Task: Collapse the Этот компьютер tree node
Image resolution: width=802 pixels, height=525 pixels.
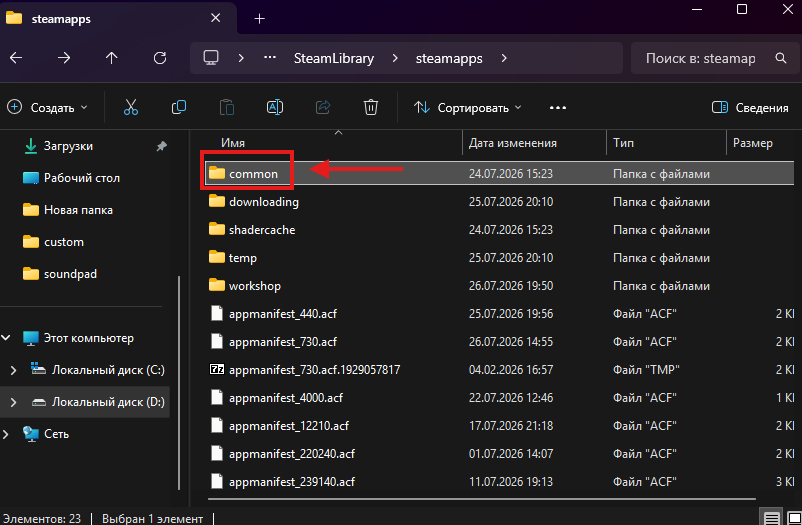Action: click(x=6, y=338)
